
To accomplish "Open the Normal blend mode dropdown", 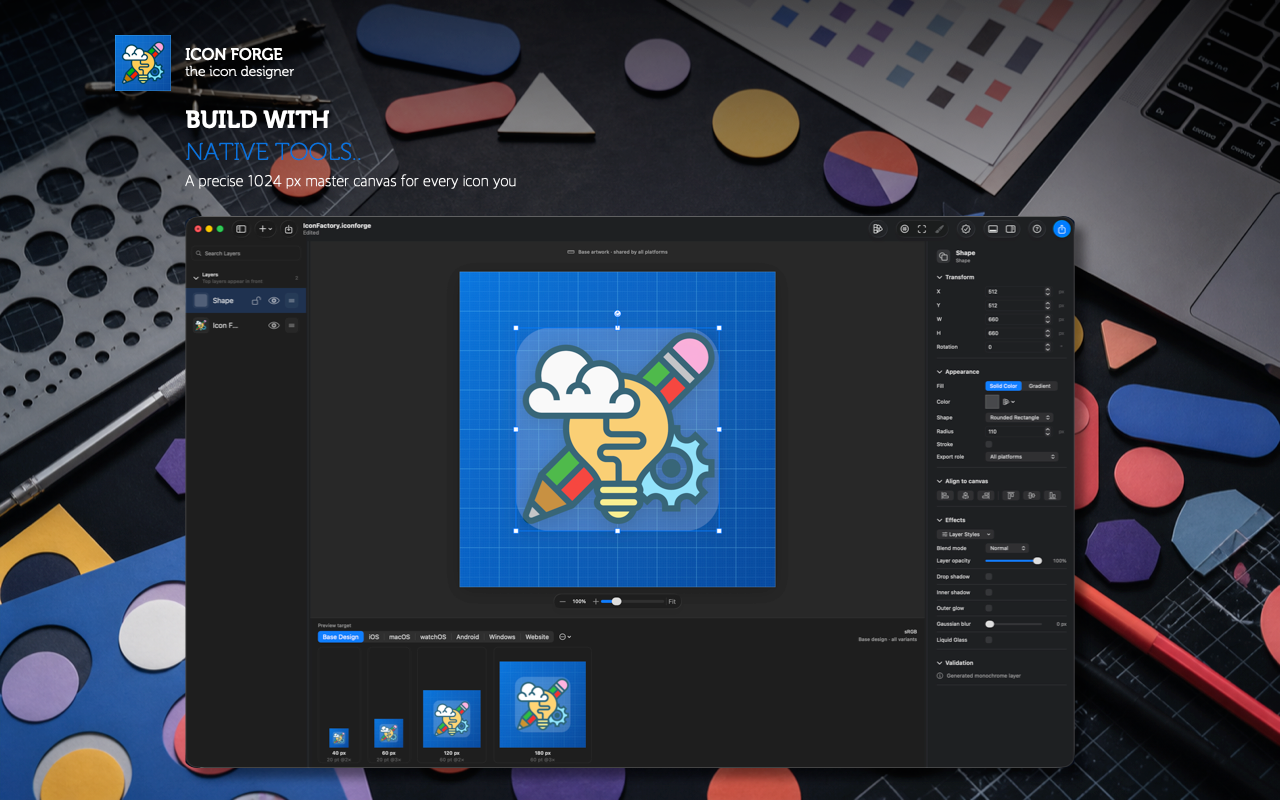I will tap(1007, 548).
